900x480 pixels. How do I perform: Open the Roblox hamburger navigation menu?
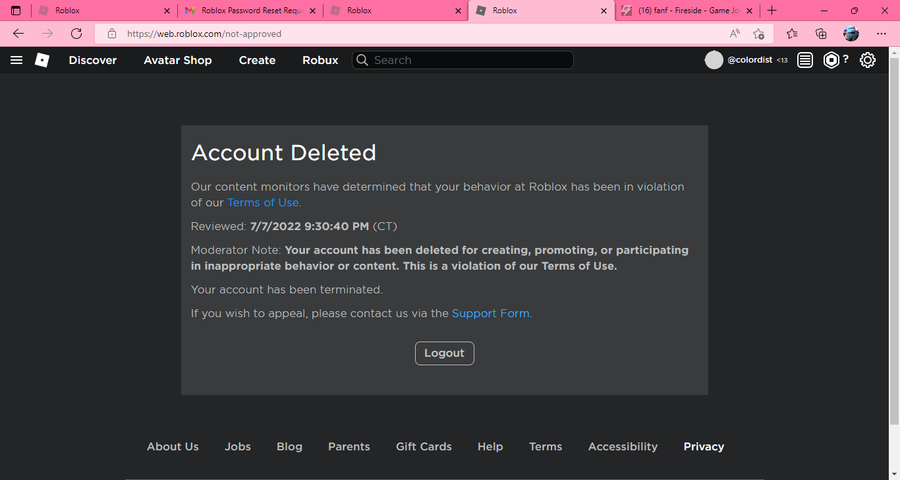pyautogui.click(x=16, y=60)
